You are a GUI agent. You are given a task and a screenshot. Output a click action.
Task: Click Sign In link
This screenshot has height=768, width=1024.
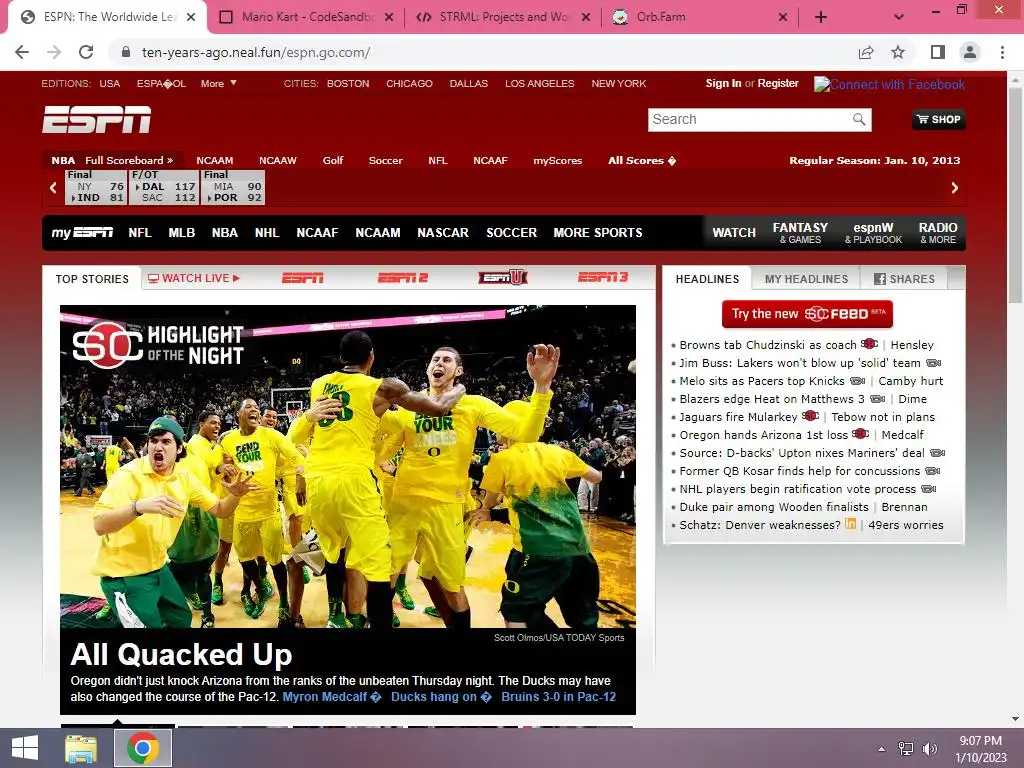coord(723,84)
